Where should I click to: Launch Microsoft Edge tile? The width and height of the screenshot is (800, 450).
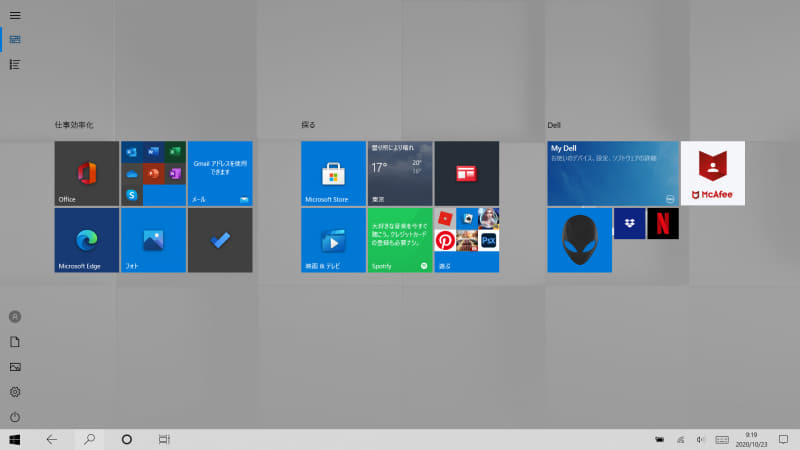[x=87, y=240]
